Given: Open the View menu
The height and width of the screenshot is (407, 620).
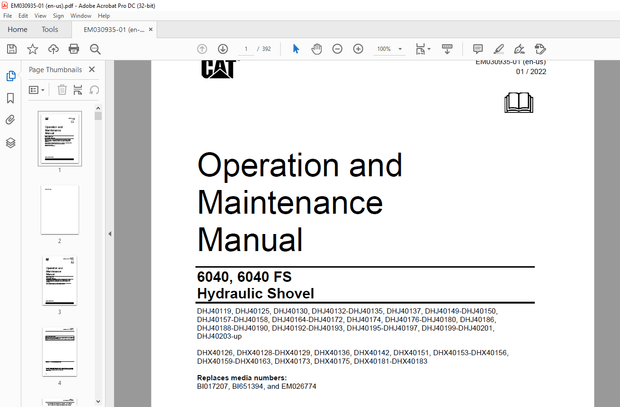Looking at the screenshot, I should (40, 16).
